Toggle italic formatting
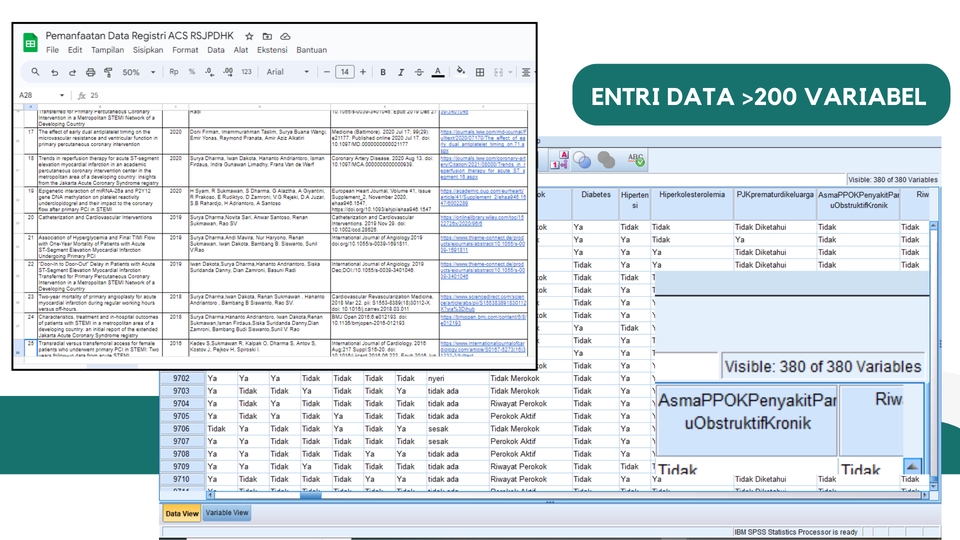960x540 pixels. point(401,72)
